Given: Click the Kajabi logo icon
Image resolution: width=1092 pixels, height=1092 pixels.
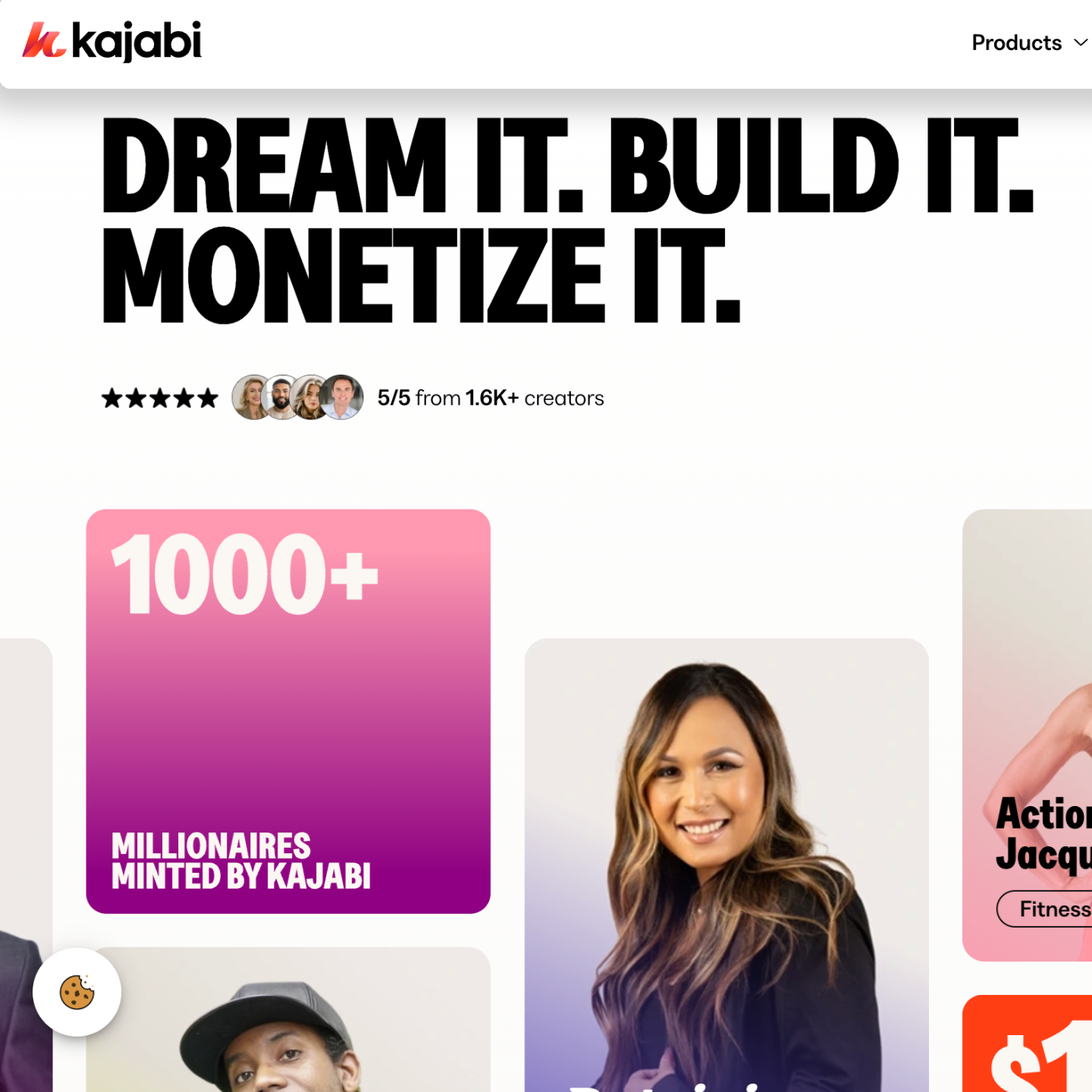Looking at the screenshot, I should pos(44,40).
